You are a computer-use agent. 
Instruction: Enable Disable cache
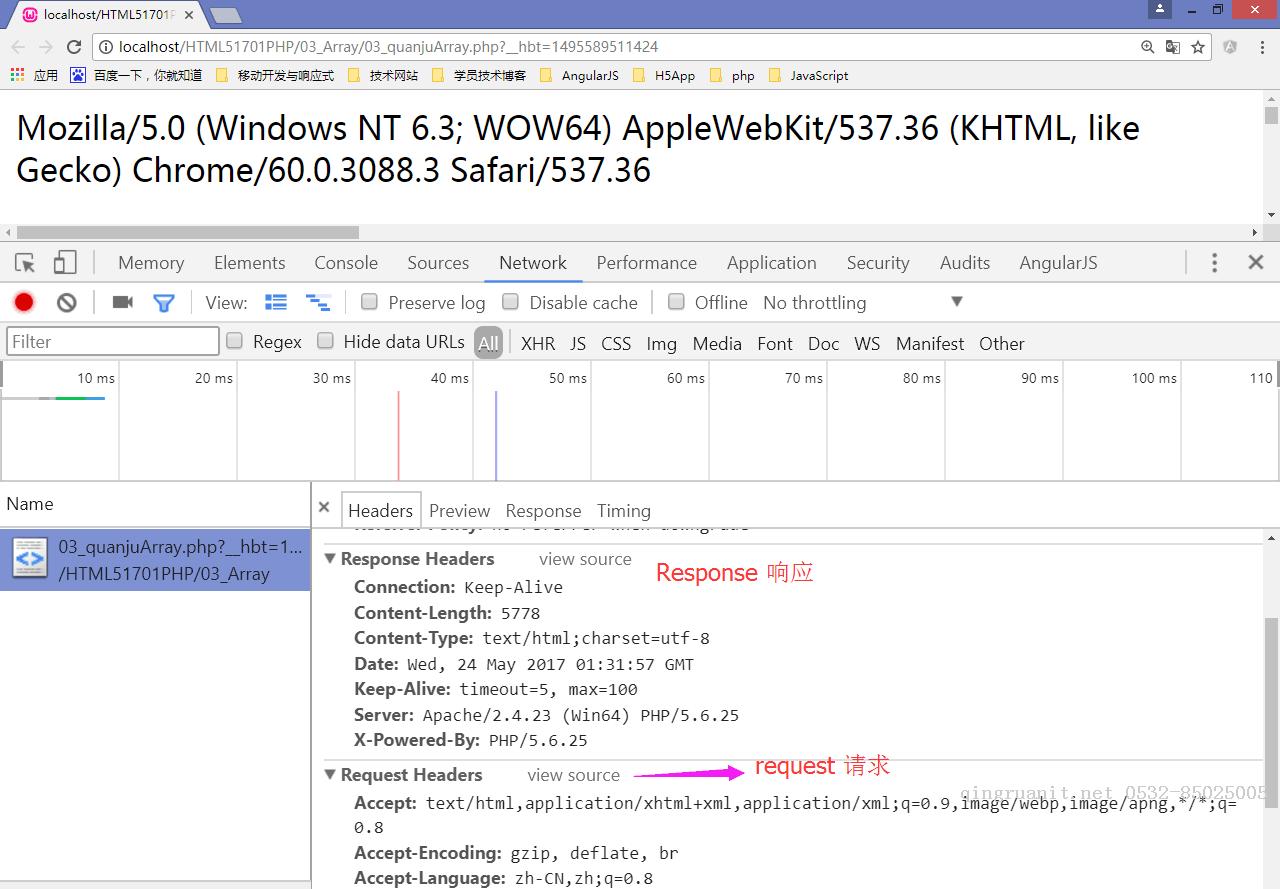(x=510, y=302)
